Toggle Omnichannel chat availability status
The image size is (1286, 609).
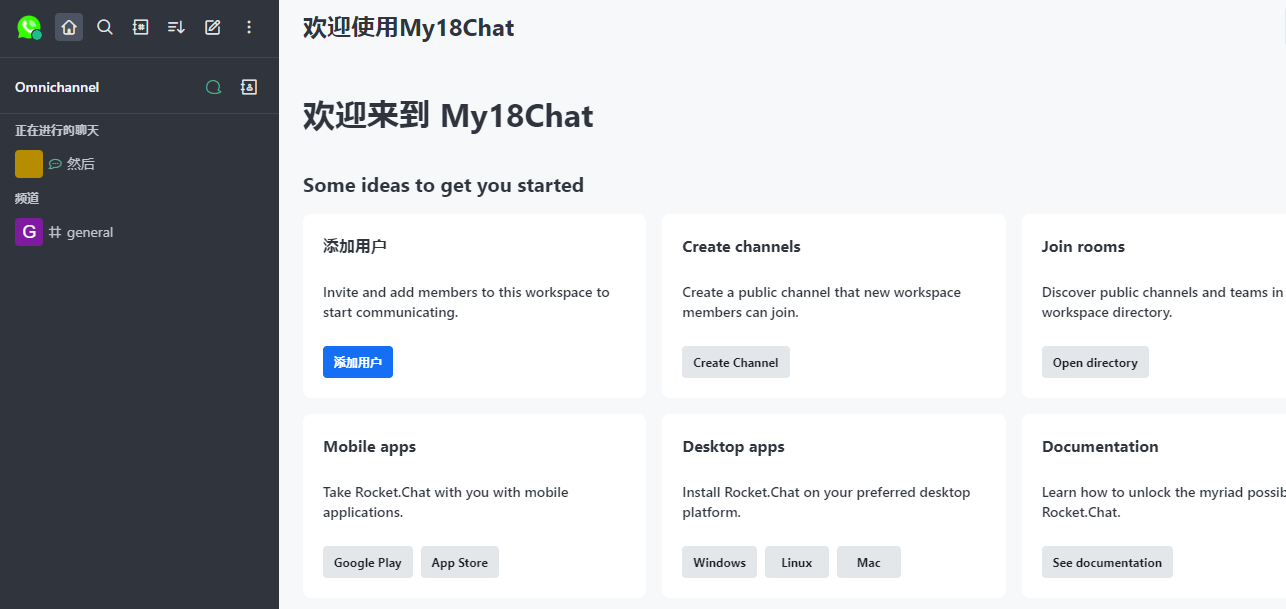coord(213,87)
